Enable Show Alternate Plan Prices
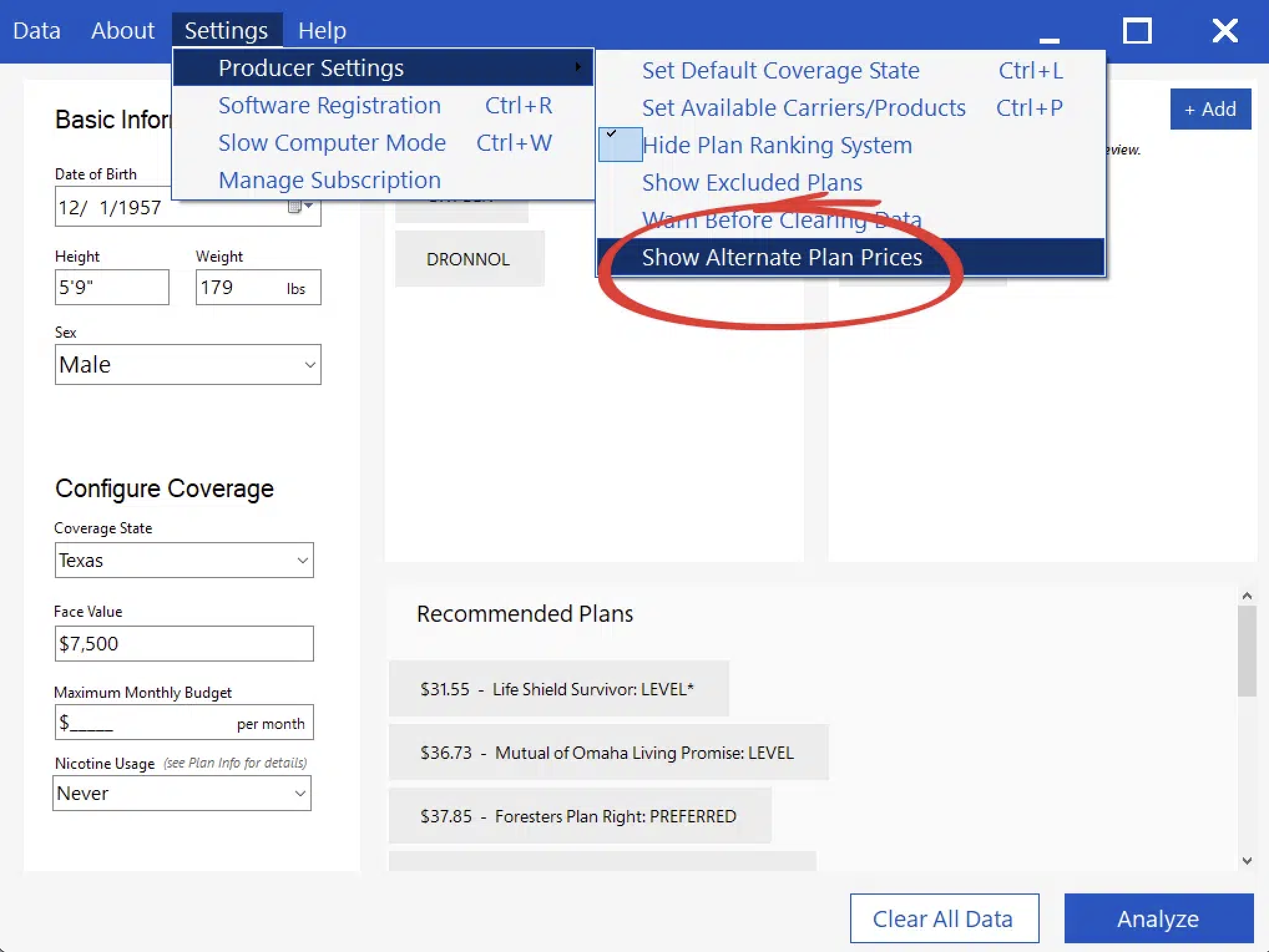1269x952 pixels. click(x=782, y=257)
